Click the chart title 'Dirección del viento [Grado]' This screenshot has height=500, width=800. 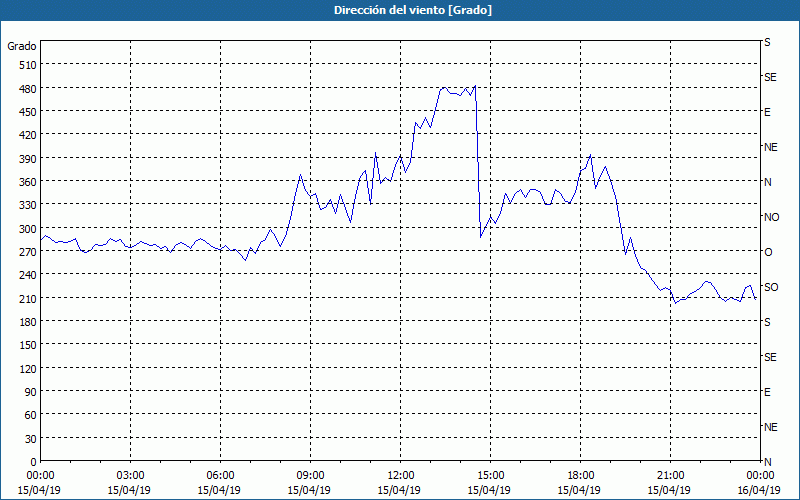(413, 10)
